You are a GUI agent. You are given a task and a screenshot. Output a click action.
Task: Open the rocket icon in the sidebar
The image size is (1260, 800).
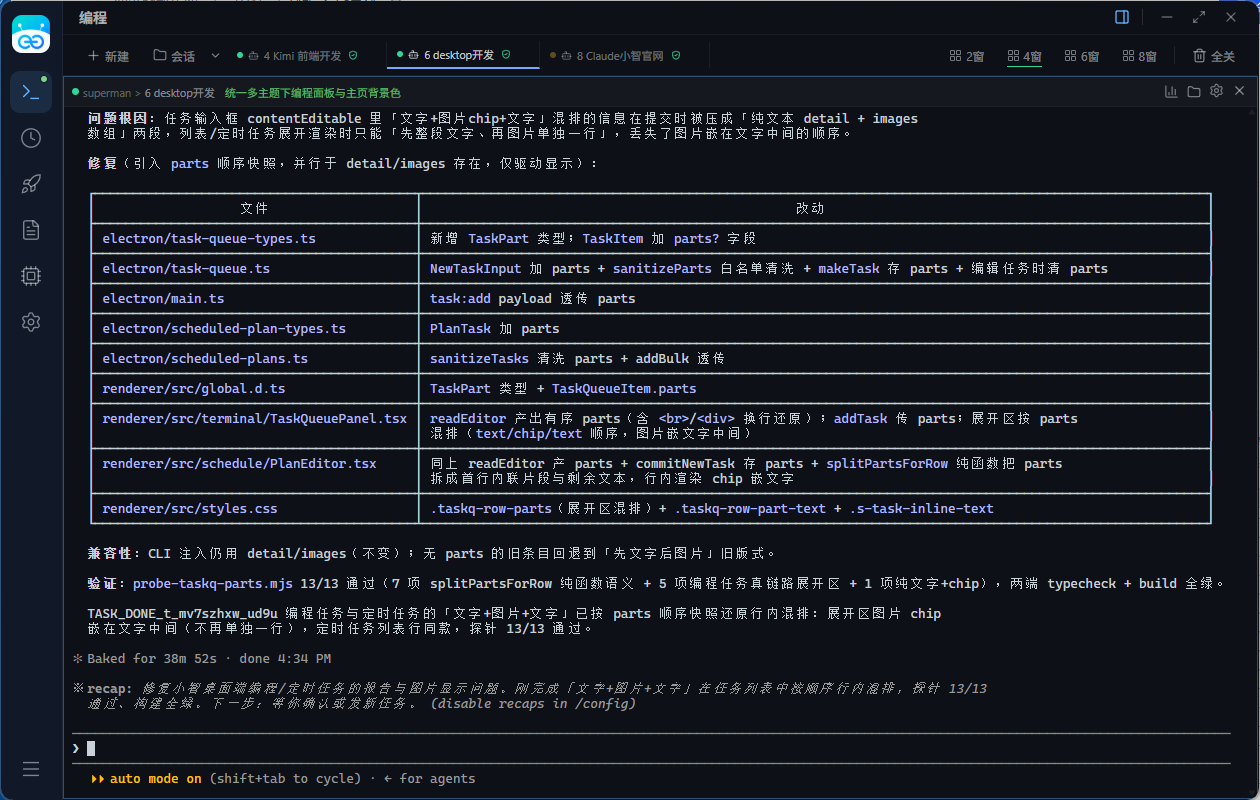pos(31,184)
